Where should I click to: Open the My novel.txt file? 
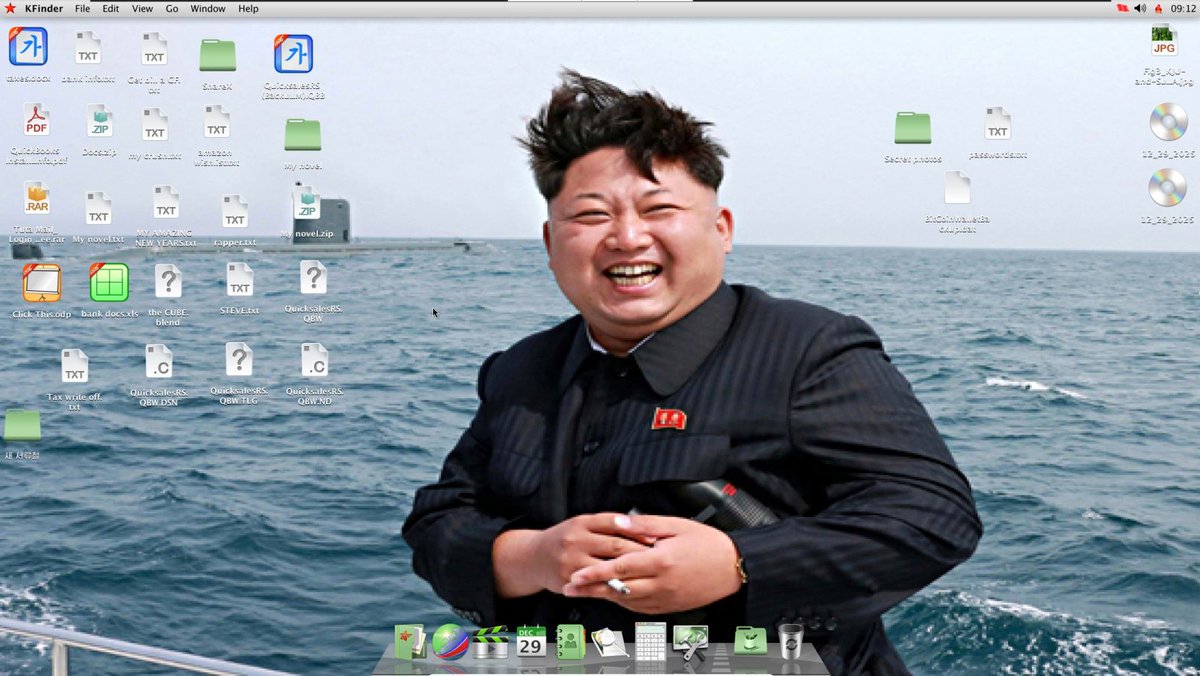[98, 209]
